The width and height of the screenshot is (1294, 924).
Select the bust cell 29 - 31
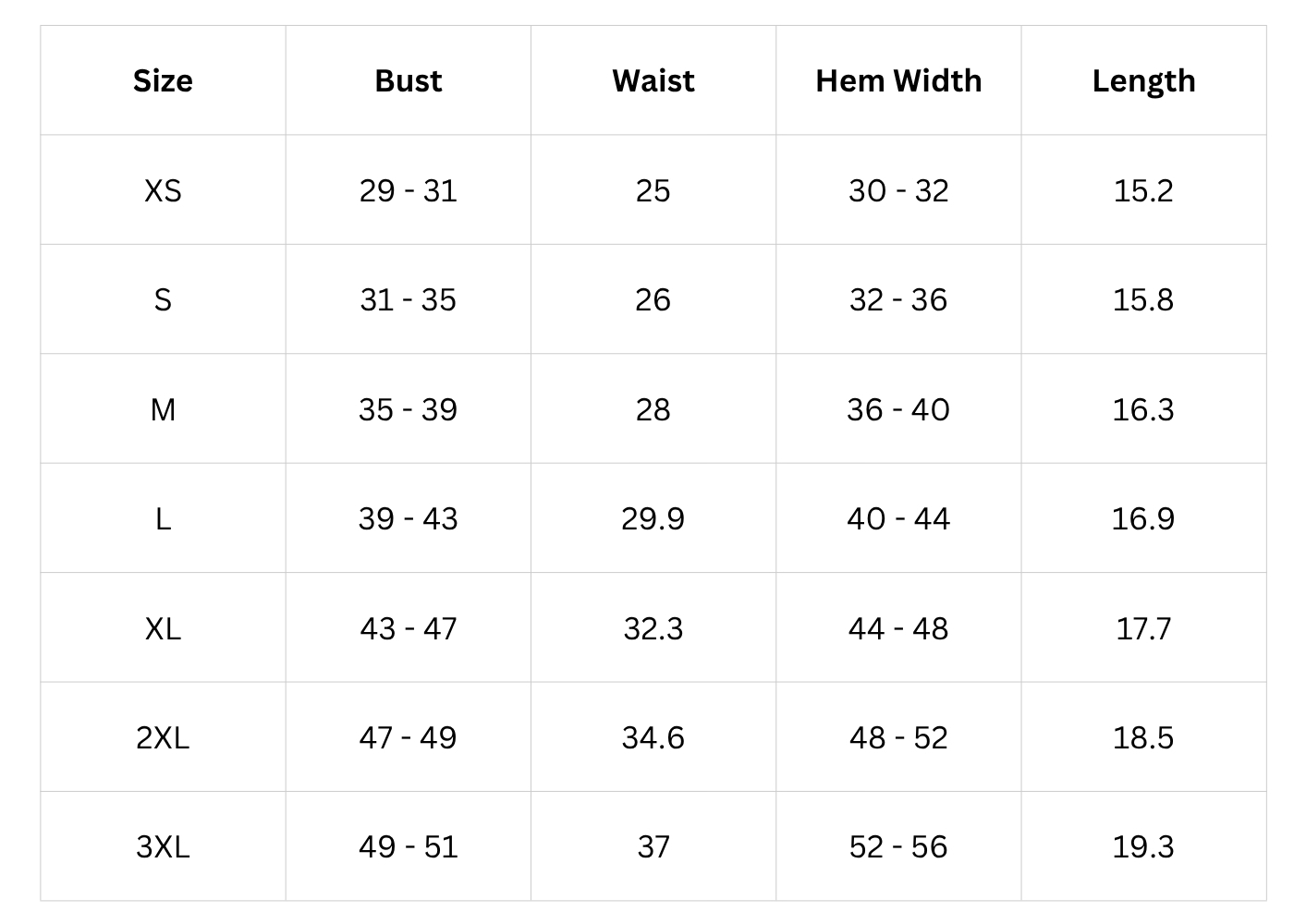(408, 191)
